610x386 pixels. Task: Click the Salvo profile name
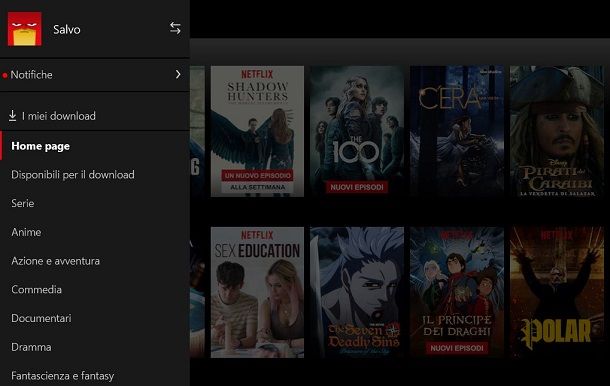(x=67, y=30)
